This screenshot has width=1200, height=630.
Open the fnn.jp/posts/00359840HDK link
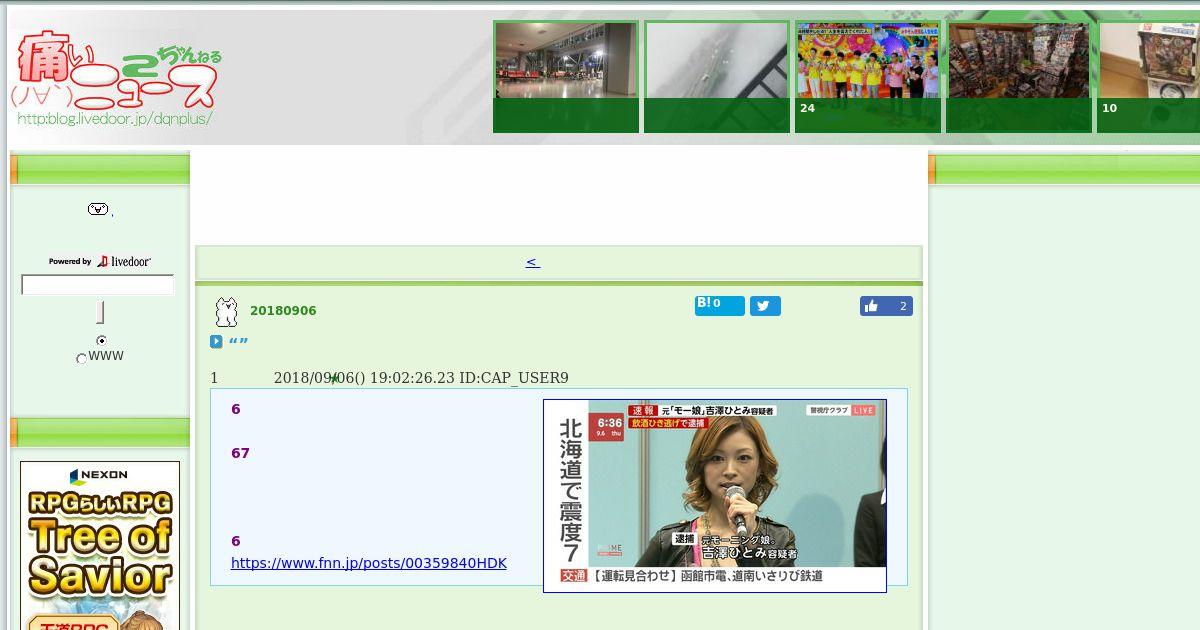tap(369, 563)
